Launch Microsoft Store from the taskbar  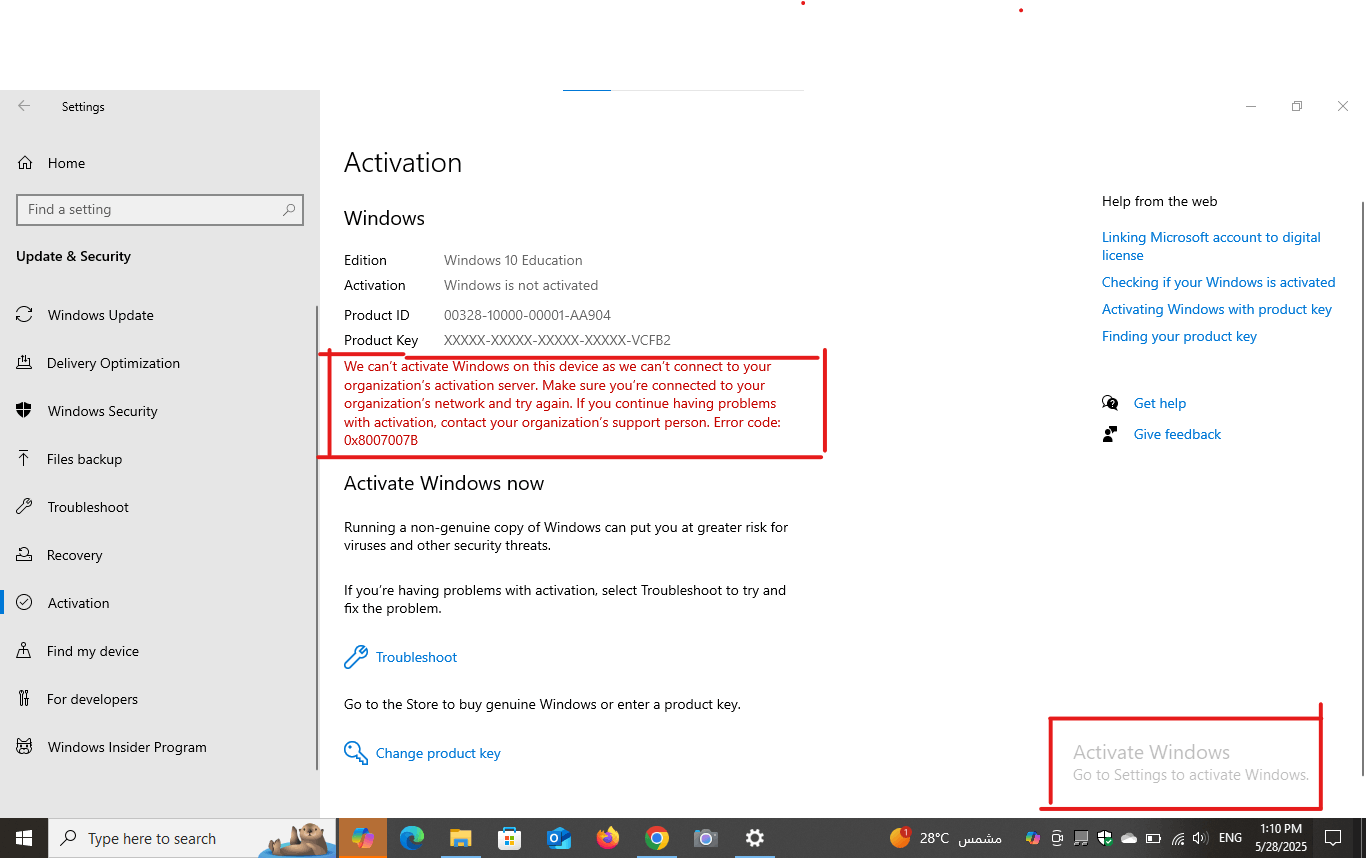tap(510, 838)
